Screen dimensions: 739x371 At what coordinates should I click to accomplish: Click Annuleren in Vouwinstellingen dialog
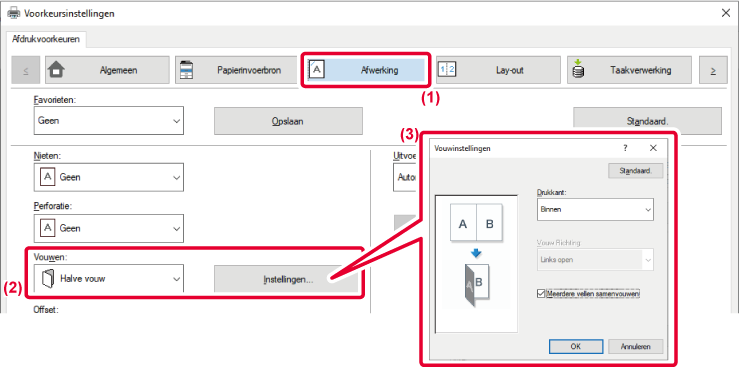635,346
